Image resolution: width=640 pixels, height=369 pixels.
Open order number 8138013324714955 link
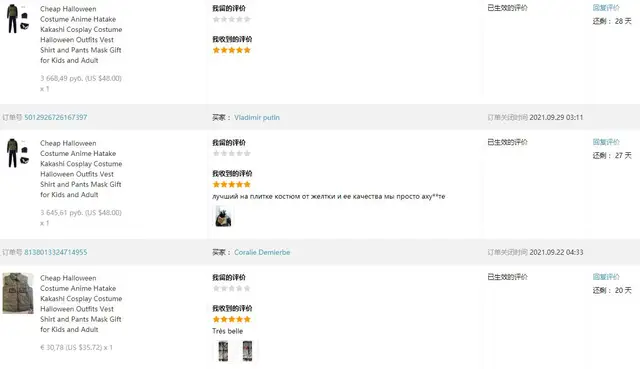56,252
